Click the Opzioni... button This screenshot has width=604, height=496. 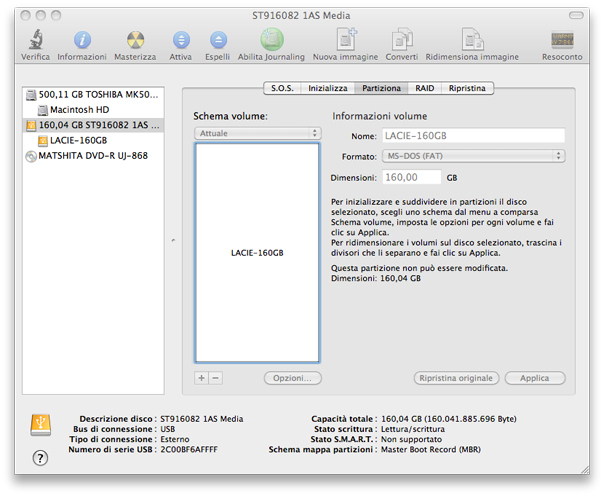pyautogui.click(x=292, y=378)
